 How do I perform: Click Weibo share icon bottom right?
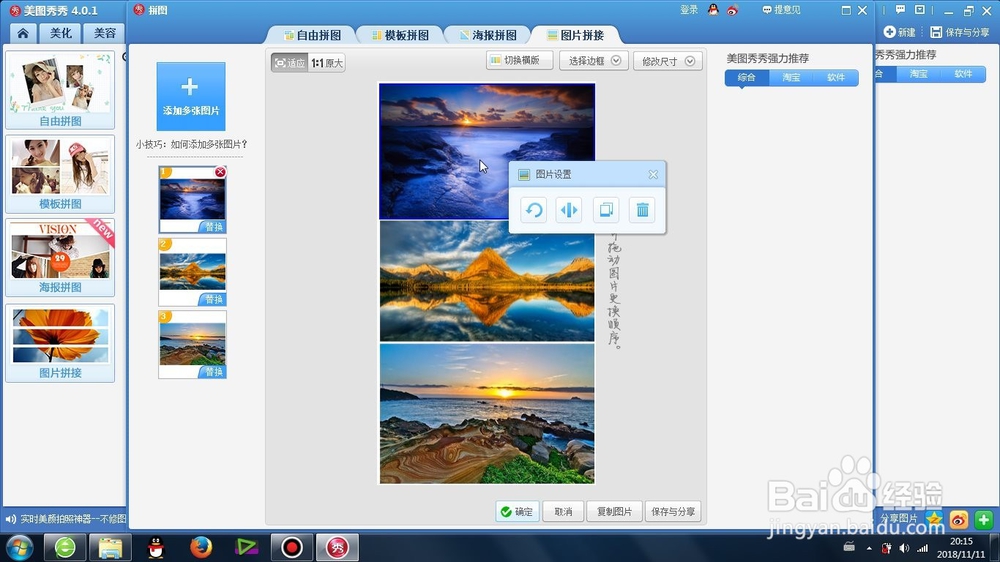click(x=959, y=520)
